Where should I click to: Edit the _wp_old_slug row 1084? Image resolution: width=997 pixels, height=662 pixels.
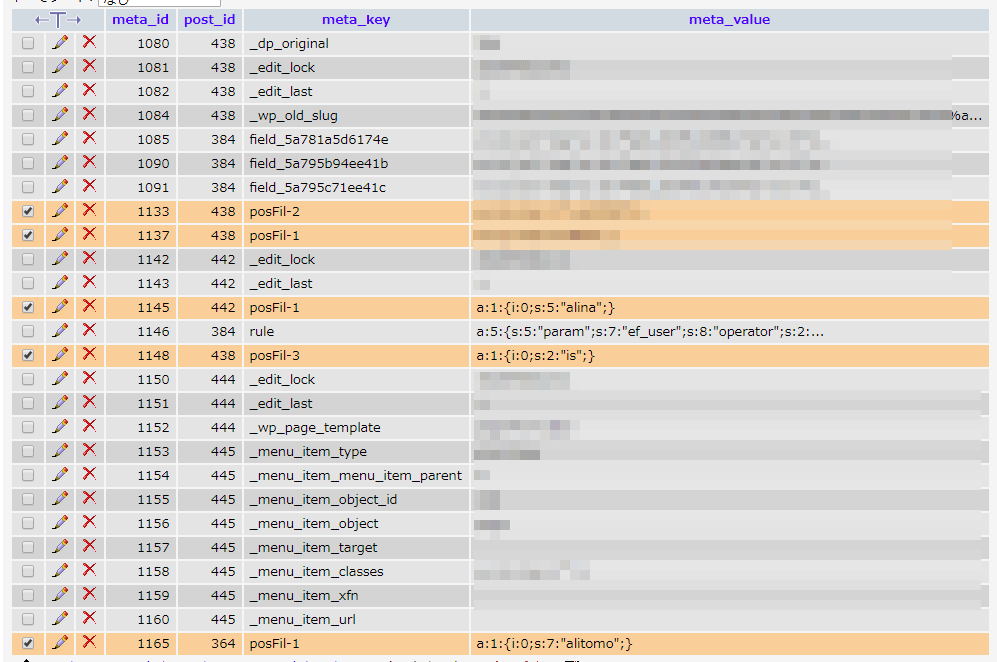pyautogui.click(x=60, y=114)
